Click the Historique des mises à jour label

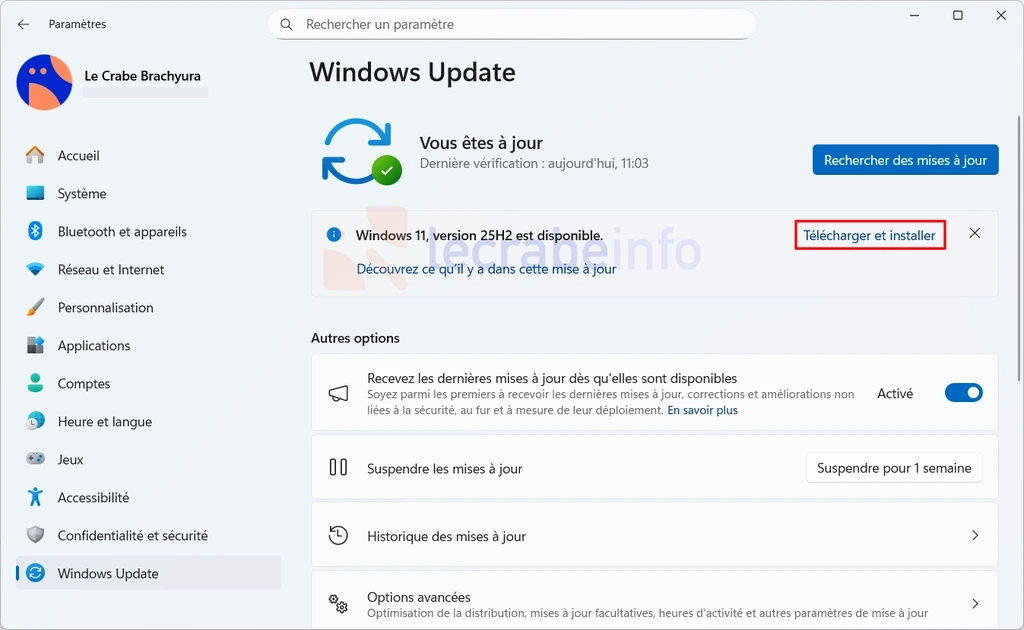[x=446, y=536]
